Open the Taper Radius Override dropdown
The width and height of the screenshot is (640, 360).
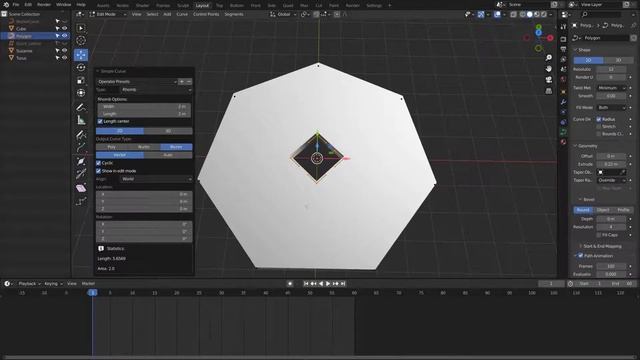[611, 180]
